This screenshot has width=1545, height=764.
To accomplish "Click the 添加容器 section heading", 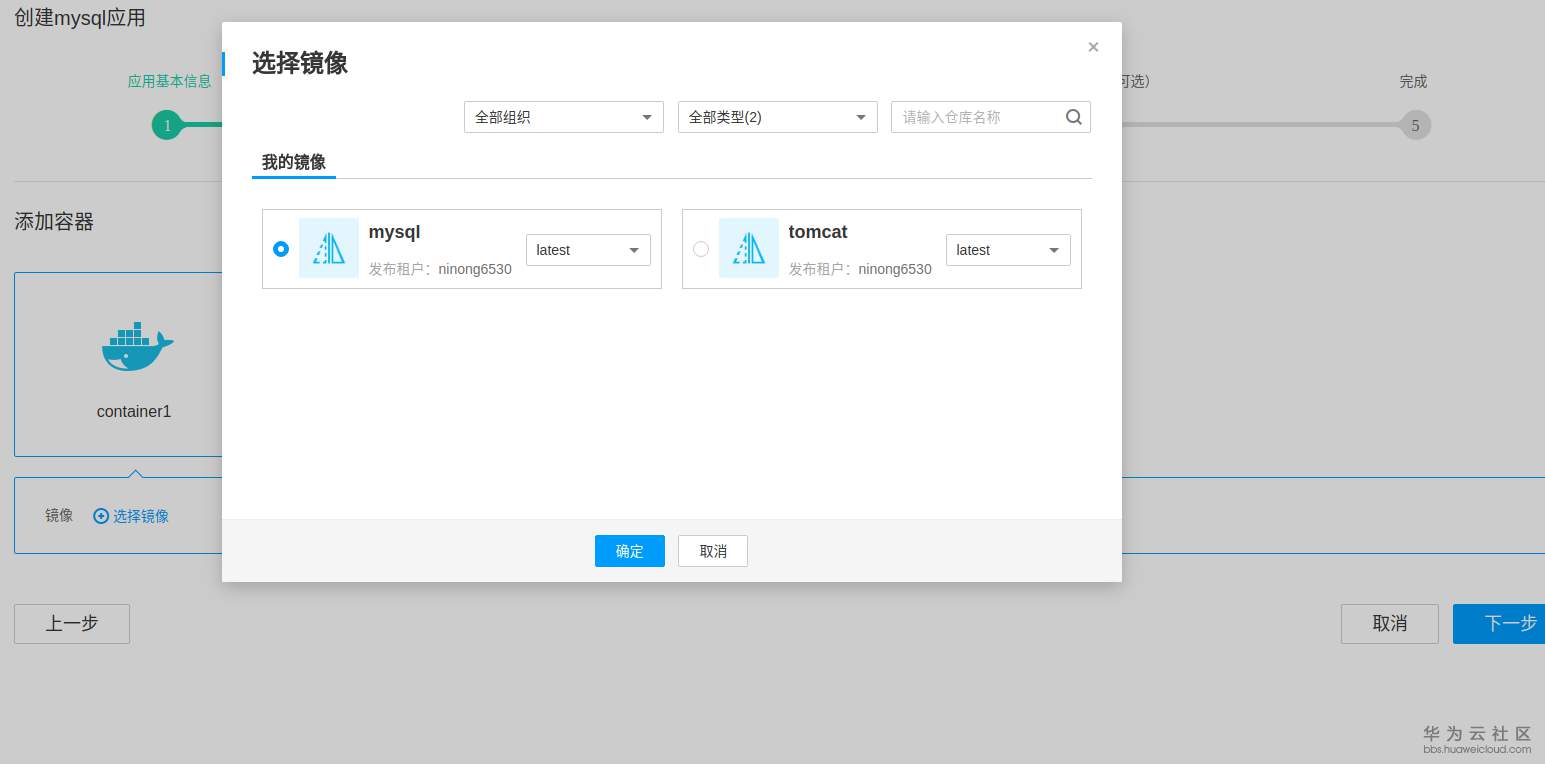I will tap(54, 222).
